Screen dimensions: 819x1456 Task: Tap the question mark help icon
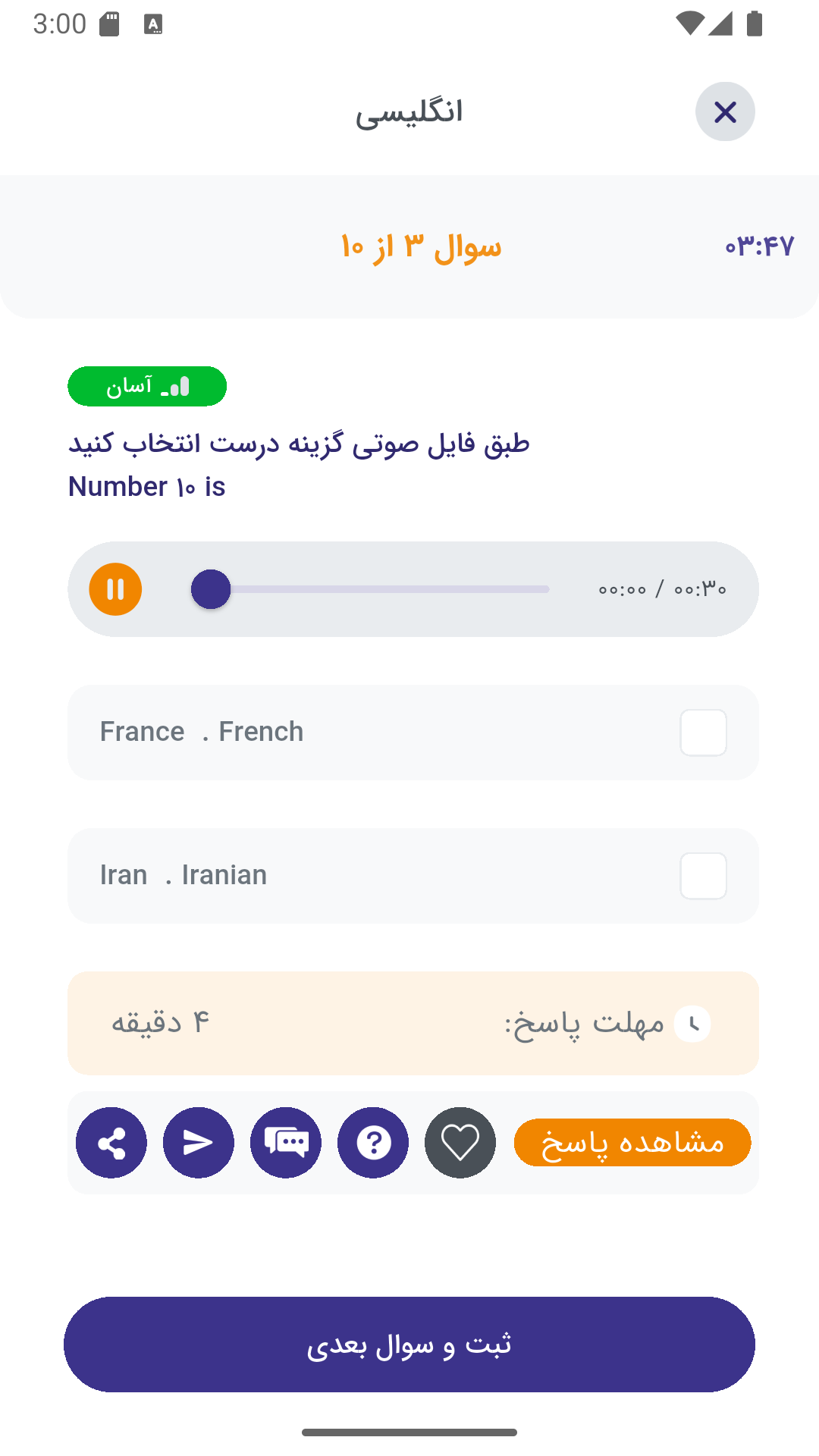373,1143
